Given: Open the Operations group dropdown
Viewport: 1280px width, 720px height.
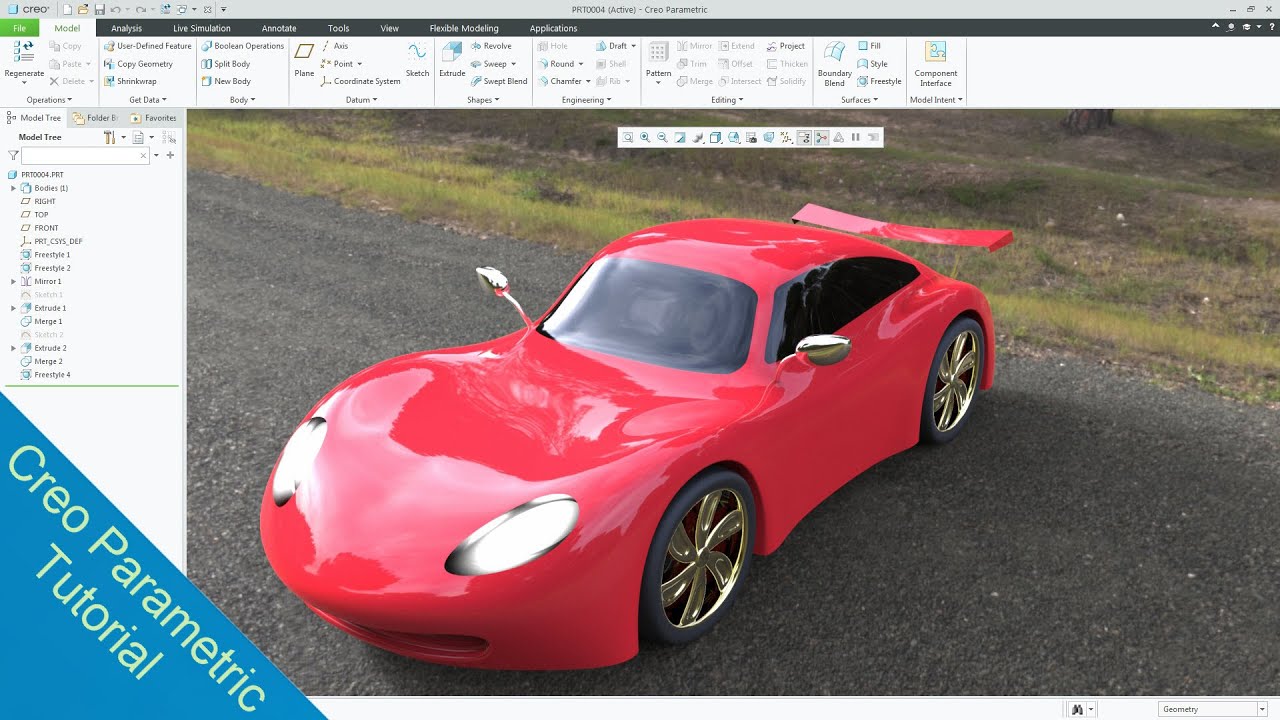Looking at the screenshot, I should 49,100.
